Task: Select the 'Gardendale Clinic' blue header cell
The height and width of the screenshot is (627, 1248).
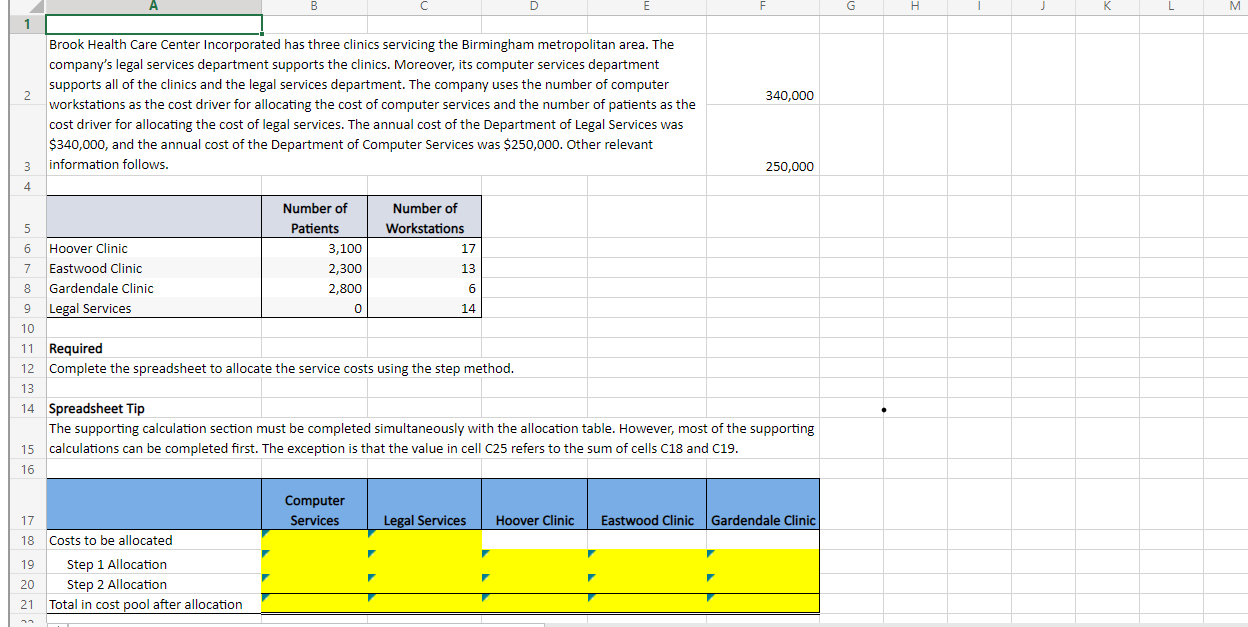Action: [x=763, y=504]
